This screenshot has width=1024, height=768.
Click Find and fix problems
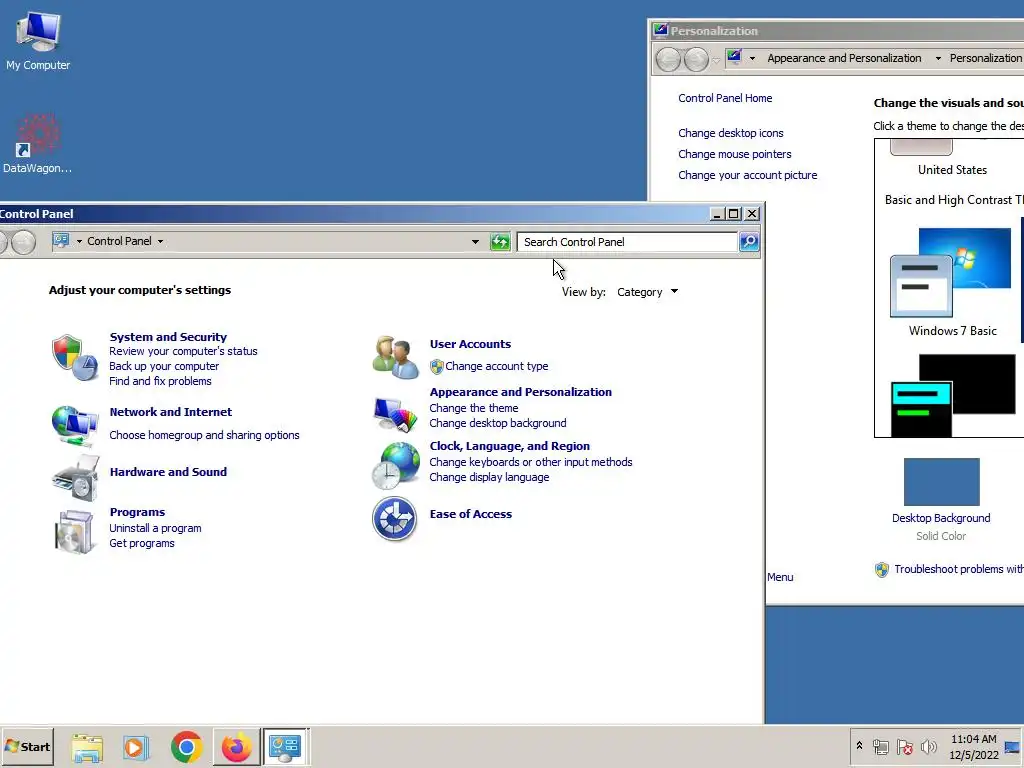pyautogui.click(x=160, y=381)
